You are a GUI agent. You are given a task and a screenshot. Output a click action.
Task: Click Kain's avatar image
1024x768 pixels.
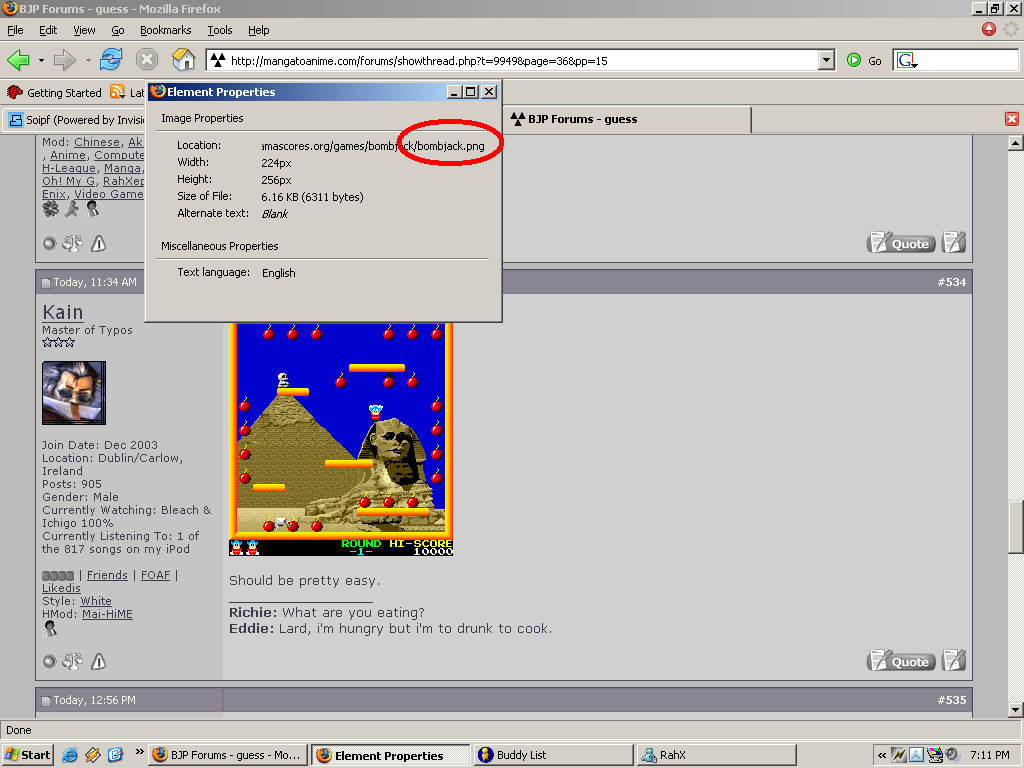point(74,393)
